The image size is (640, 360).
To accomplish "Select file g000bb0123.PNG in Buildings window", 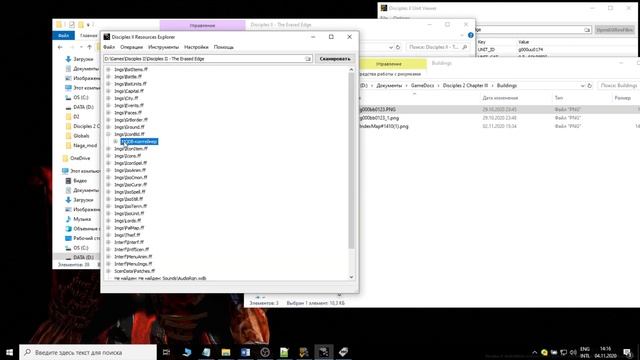I will click(378, 109).
